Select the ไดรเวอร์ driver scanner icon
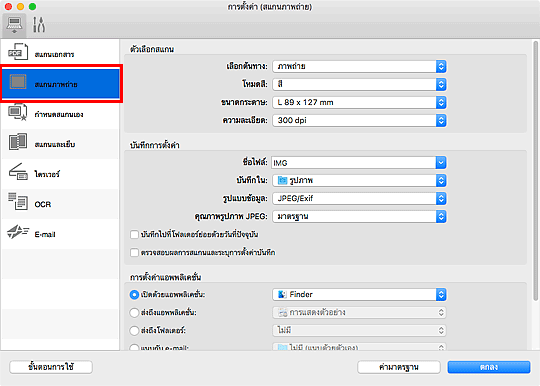Viewport: 540px width, 386px height. pyautogui.click(x=18, y=172)
